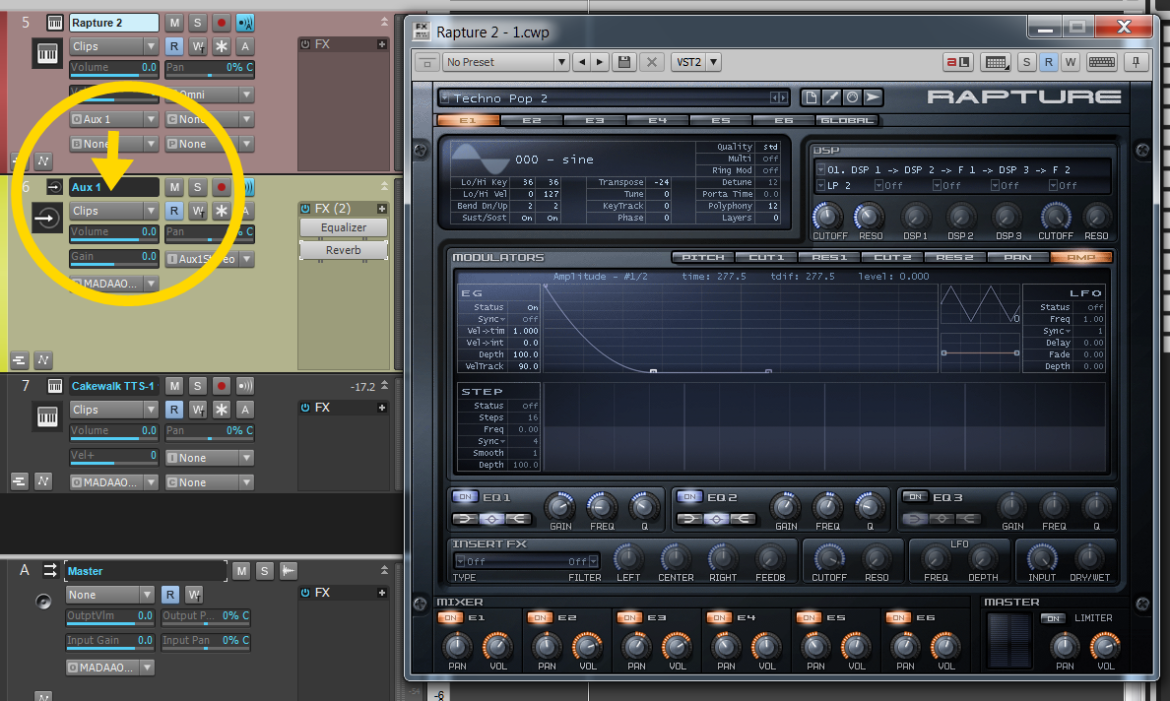Click the new-page icon next to Techno Pop 2
The height and width of the screenshot is (701, 1170).
[810, 97]
